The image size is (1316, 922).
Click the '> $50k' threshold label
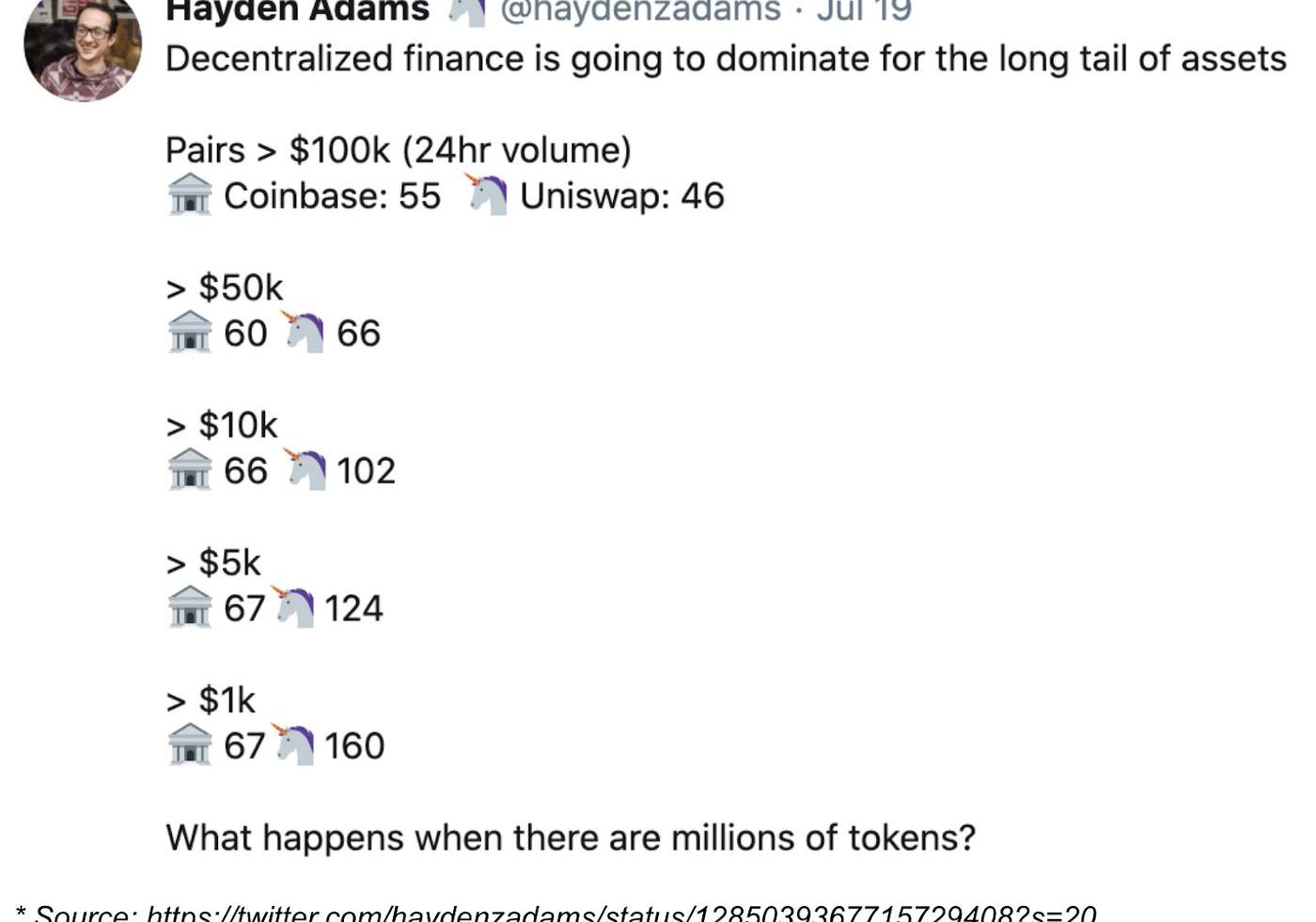224,288
